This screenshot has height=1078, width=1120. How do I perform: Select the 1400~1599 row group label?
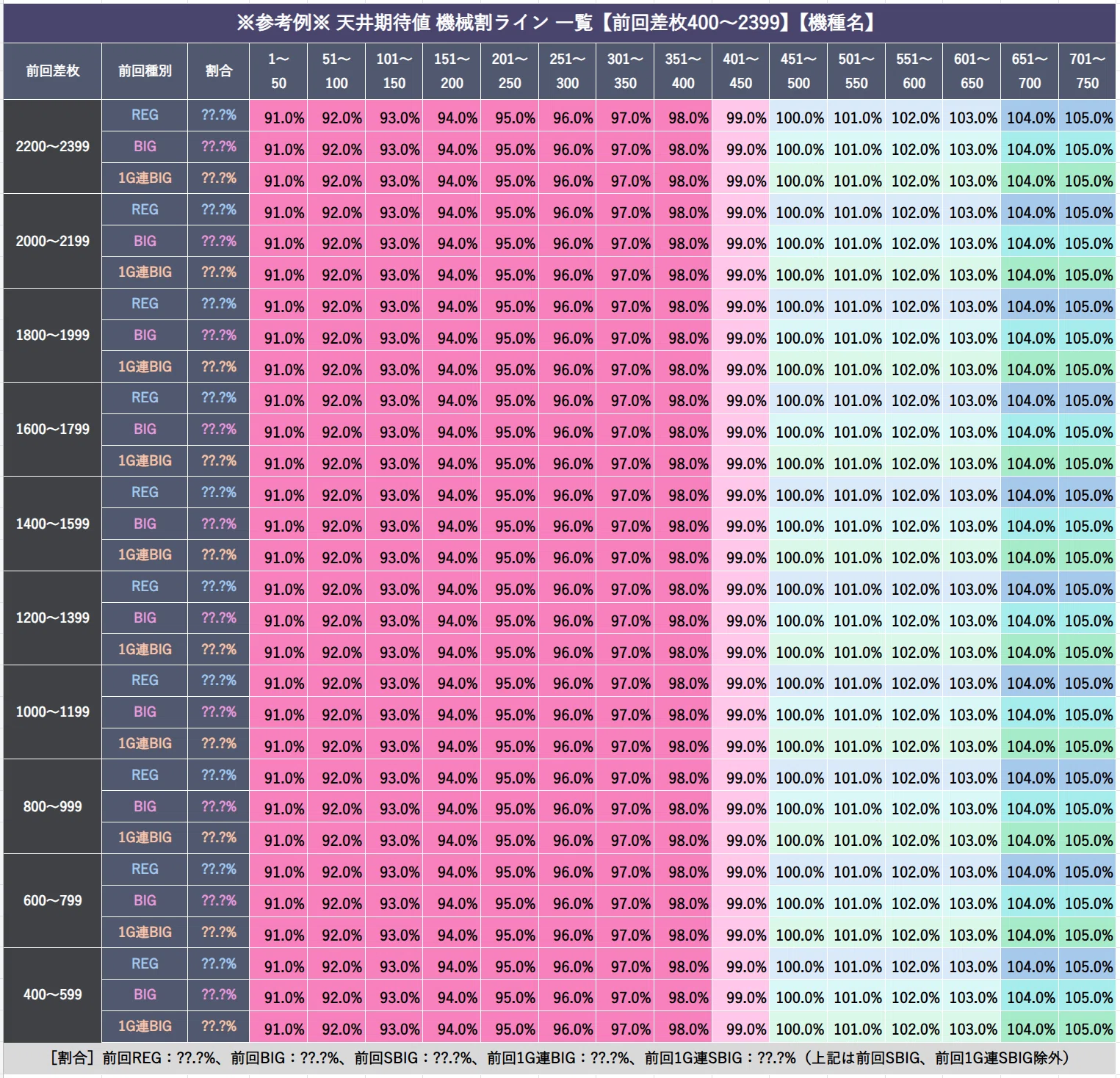(52, 524)
